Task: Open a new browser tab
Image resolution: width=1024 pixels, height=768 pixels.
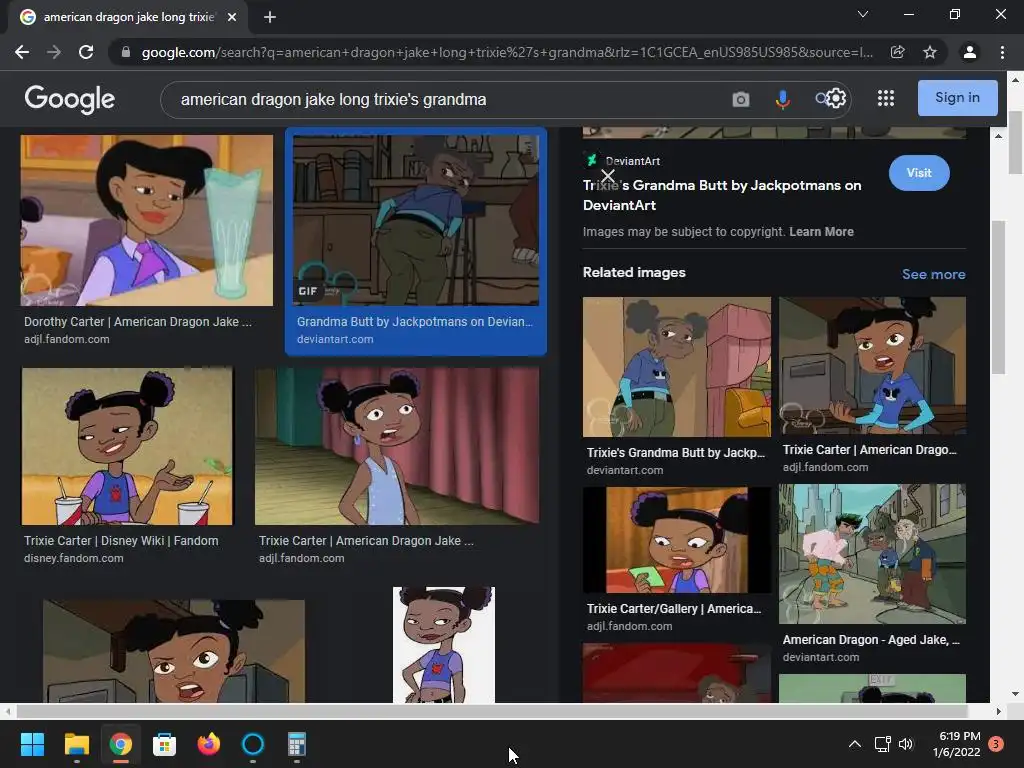Action: click(x=270, y=17)
